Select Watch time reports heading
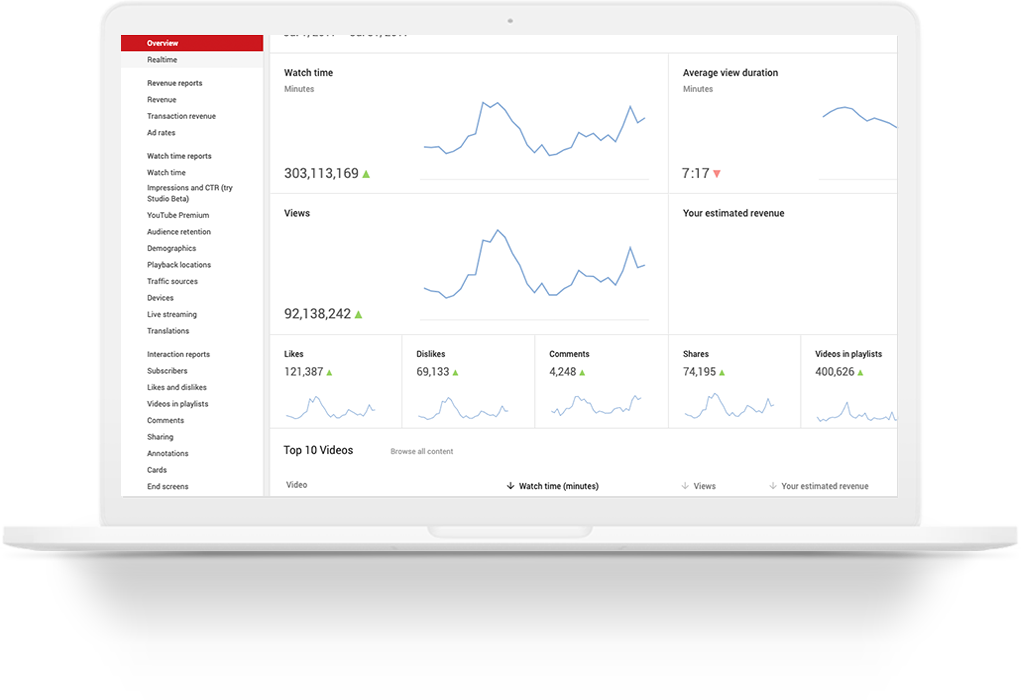The height and width of the screenshot is (700, 1021). [x=179, y=156]
